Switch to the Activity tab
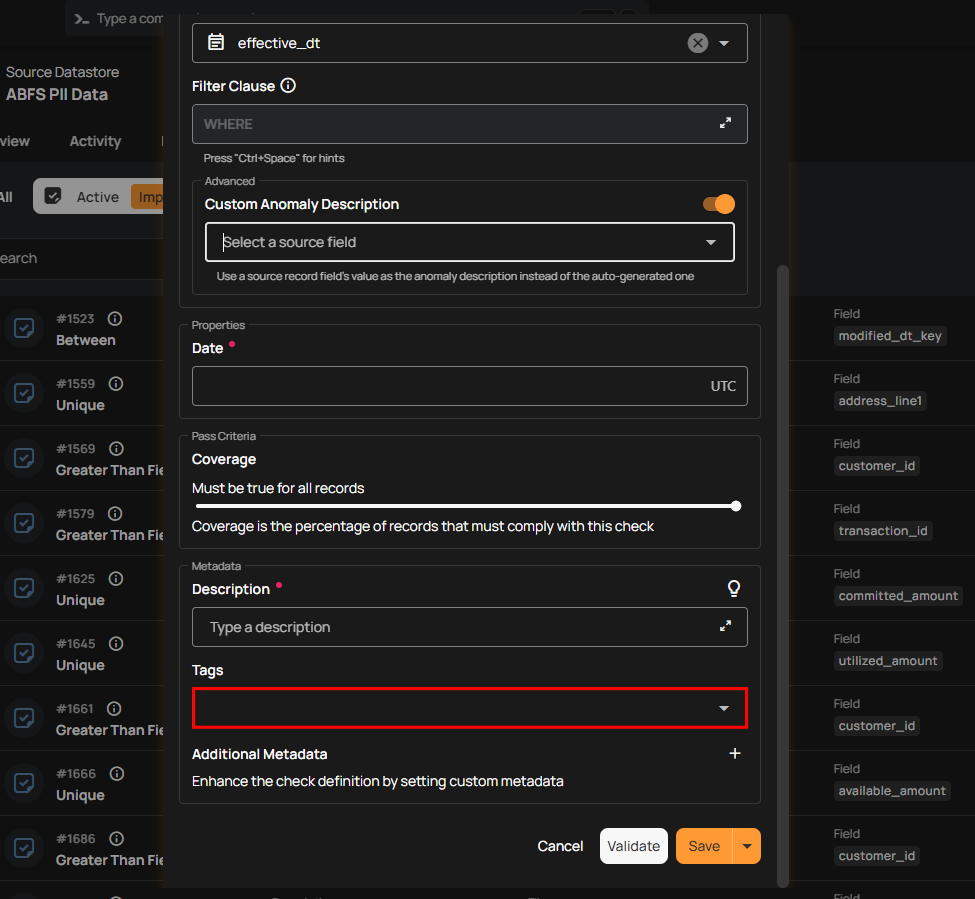Screen dimensions: 975x899 coord(95,141)
